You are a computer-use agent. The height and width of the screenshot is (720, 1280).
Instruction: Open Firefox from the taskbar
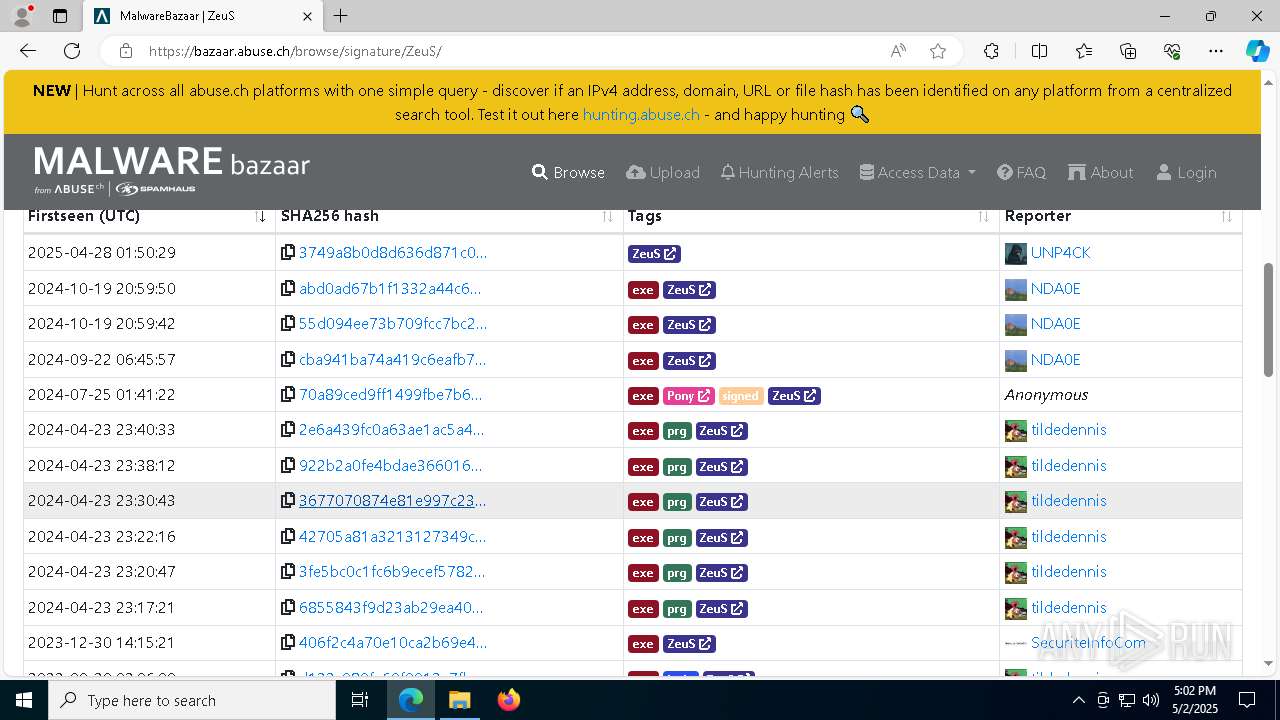point(509,700)
